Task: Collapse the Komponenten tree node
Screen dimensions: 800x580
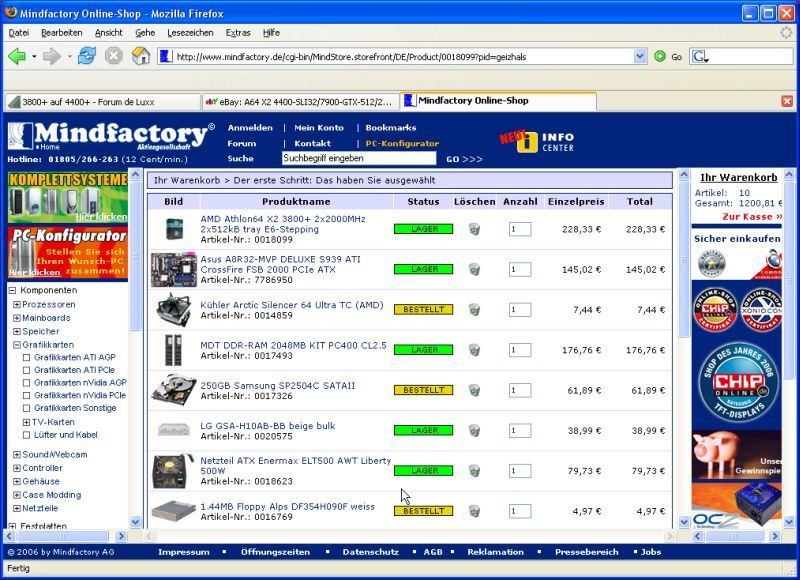Action: (x=12, y=290)
